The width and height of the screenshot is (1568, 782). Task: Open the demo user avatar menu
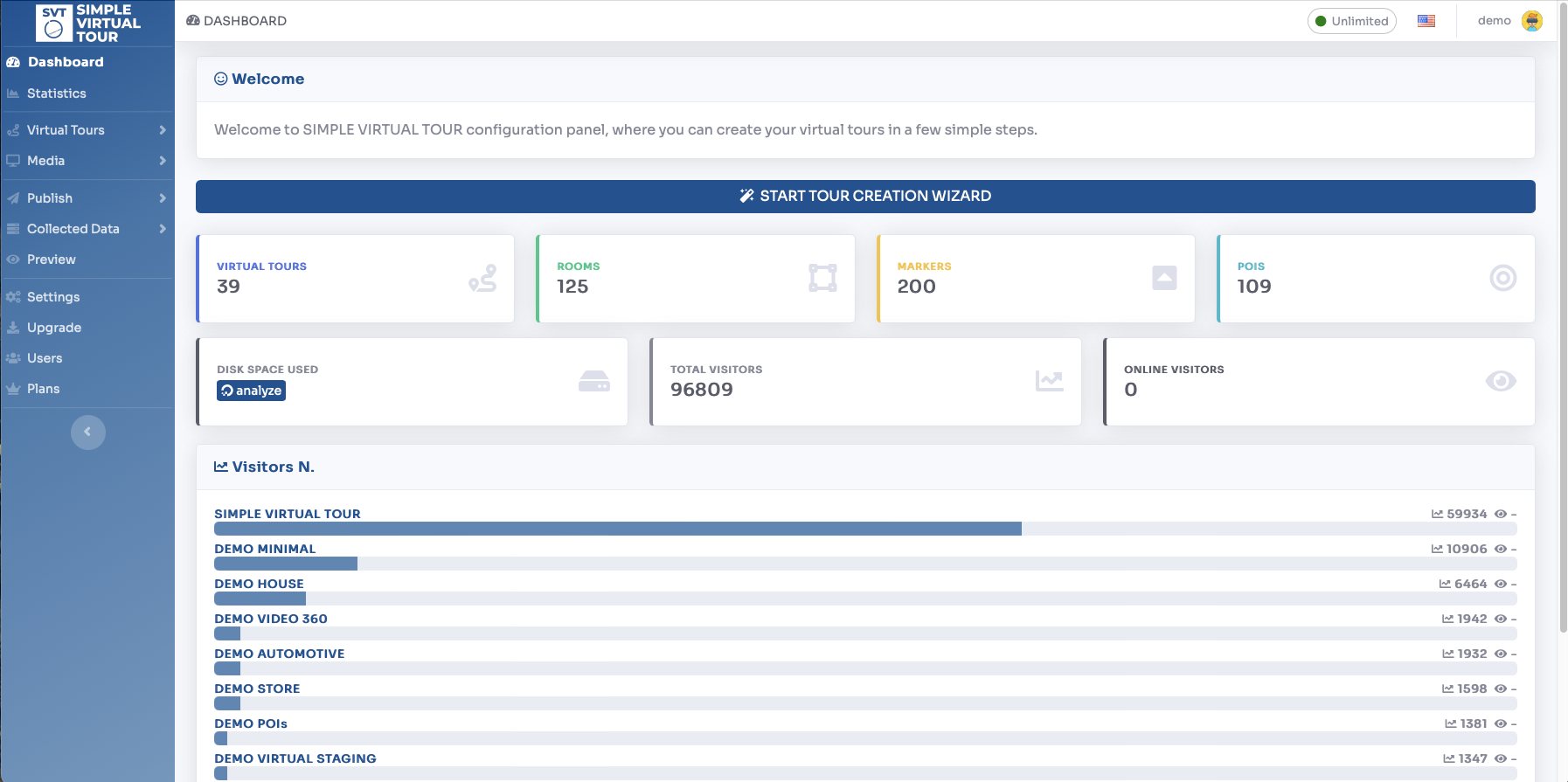pyautogui.click(x=1531, y=21)
